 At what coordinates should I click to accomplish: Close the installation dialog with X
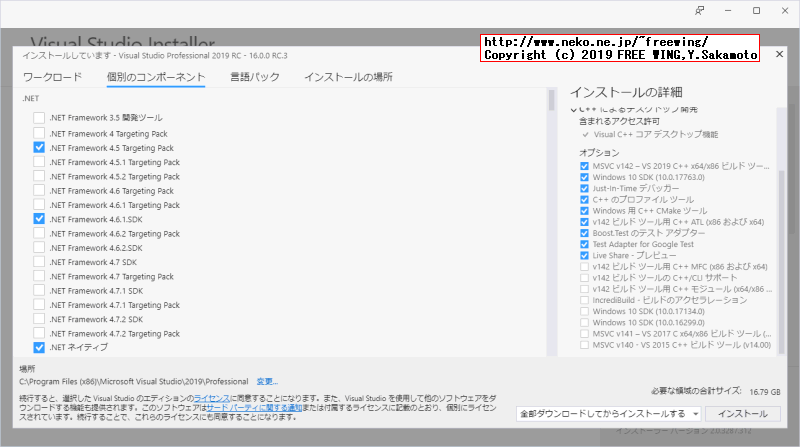point(779,54)
